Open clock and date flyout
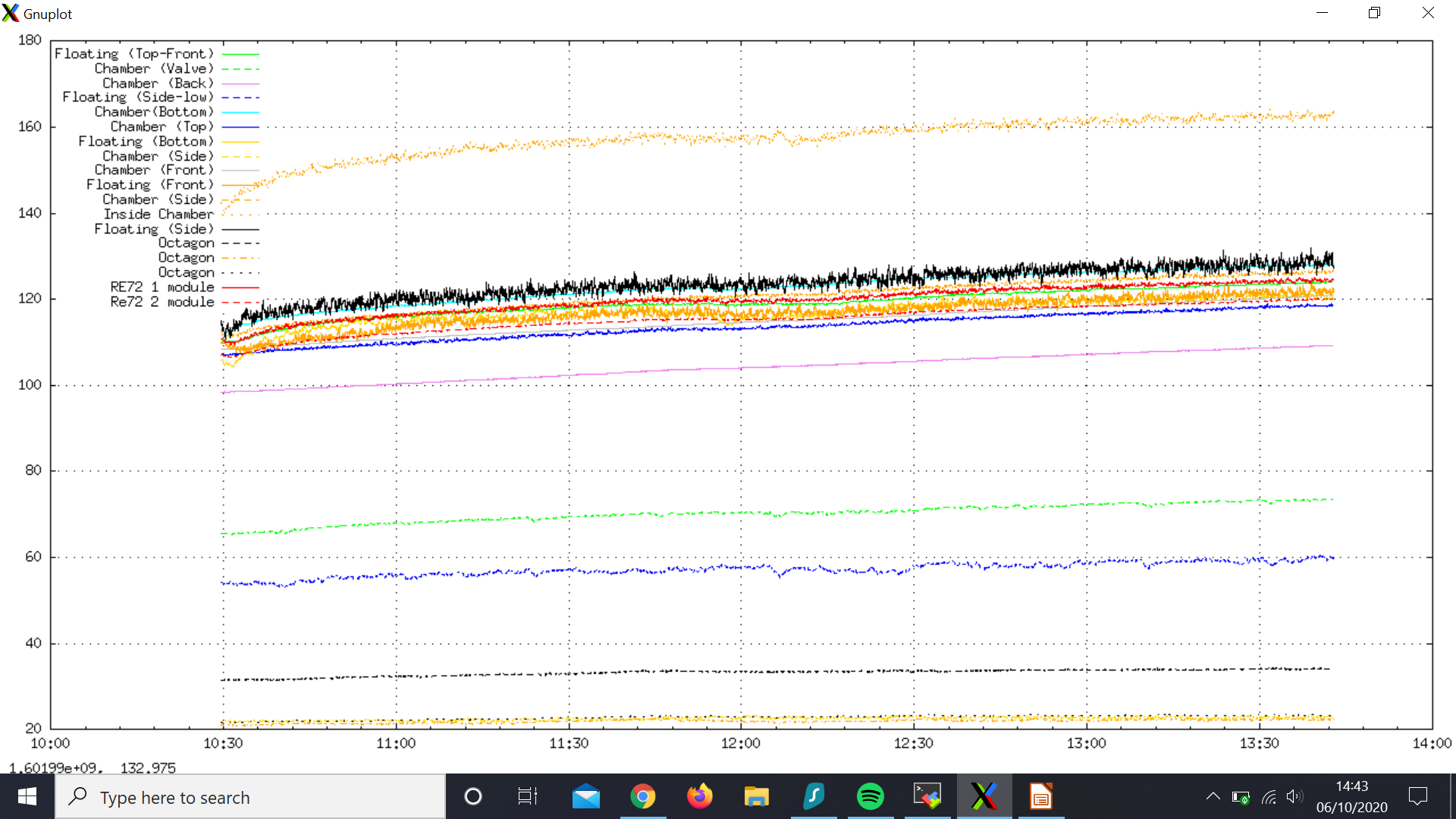 pos(1351,796)
